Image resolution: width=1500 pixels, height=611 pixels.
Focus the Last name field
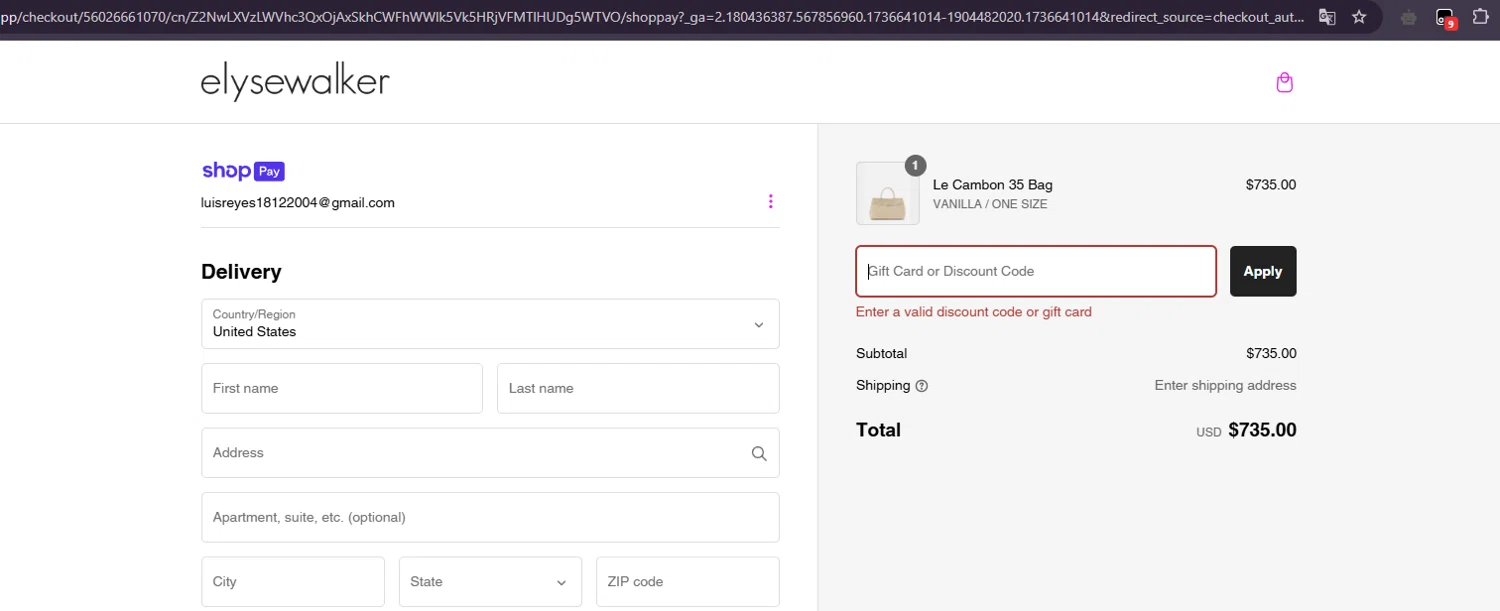(x=638, y=388)
